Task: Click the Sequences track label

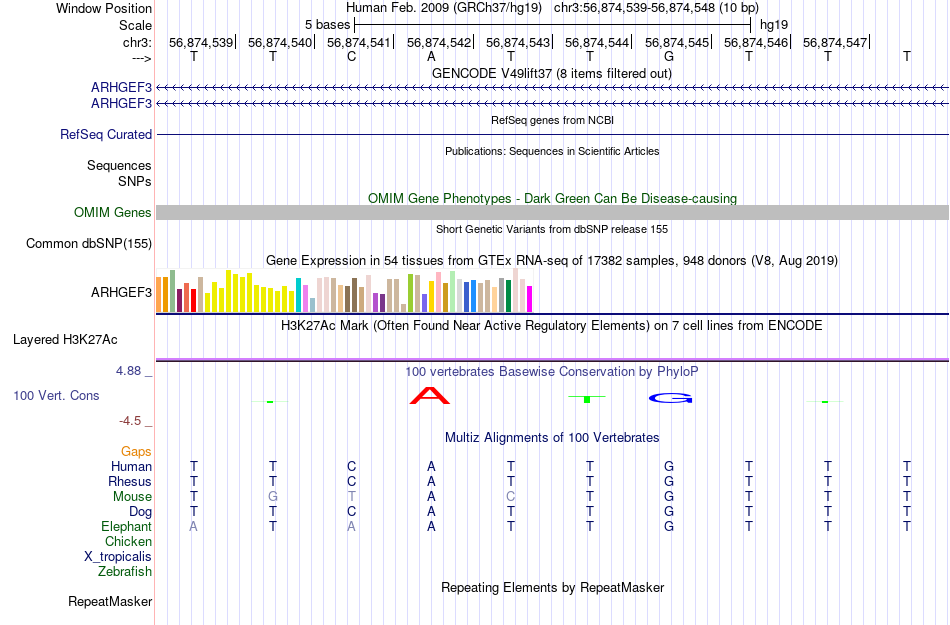Action: click(119, 165)
